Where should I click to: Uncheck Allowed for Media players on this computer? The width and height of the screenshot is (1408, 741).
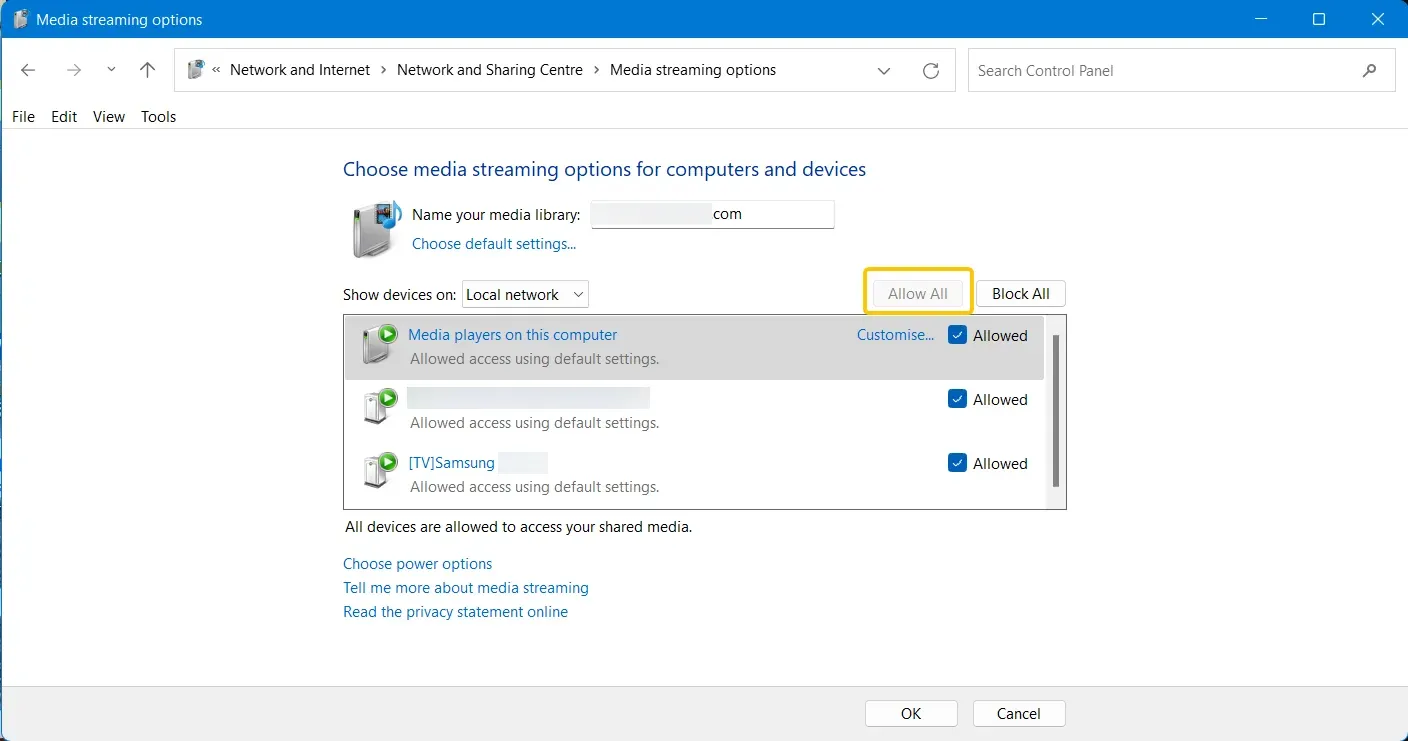click(x=957, y=336)
